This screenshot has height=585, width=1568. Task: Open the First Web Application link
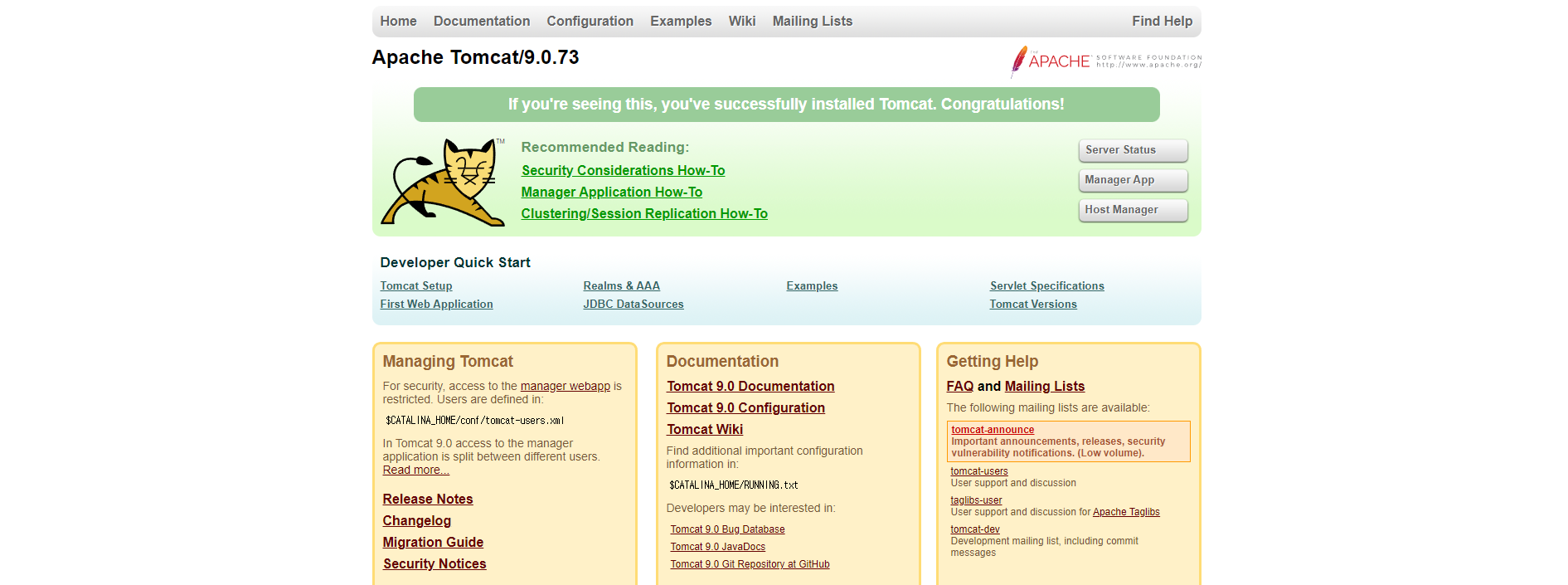(x=436, y=305)
